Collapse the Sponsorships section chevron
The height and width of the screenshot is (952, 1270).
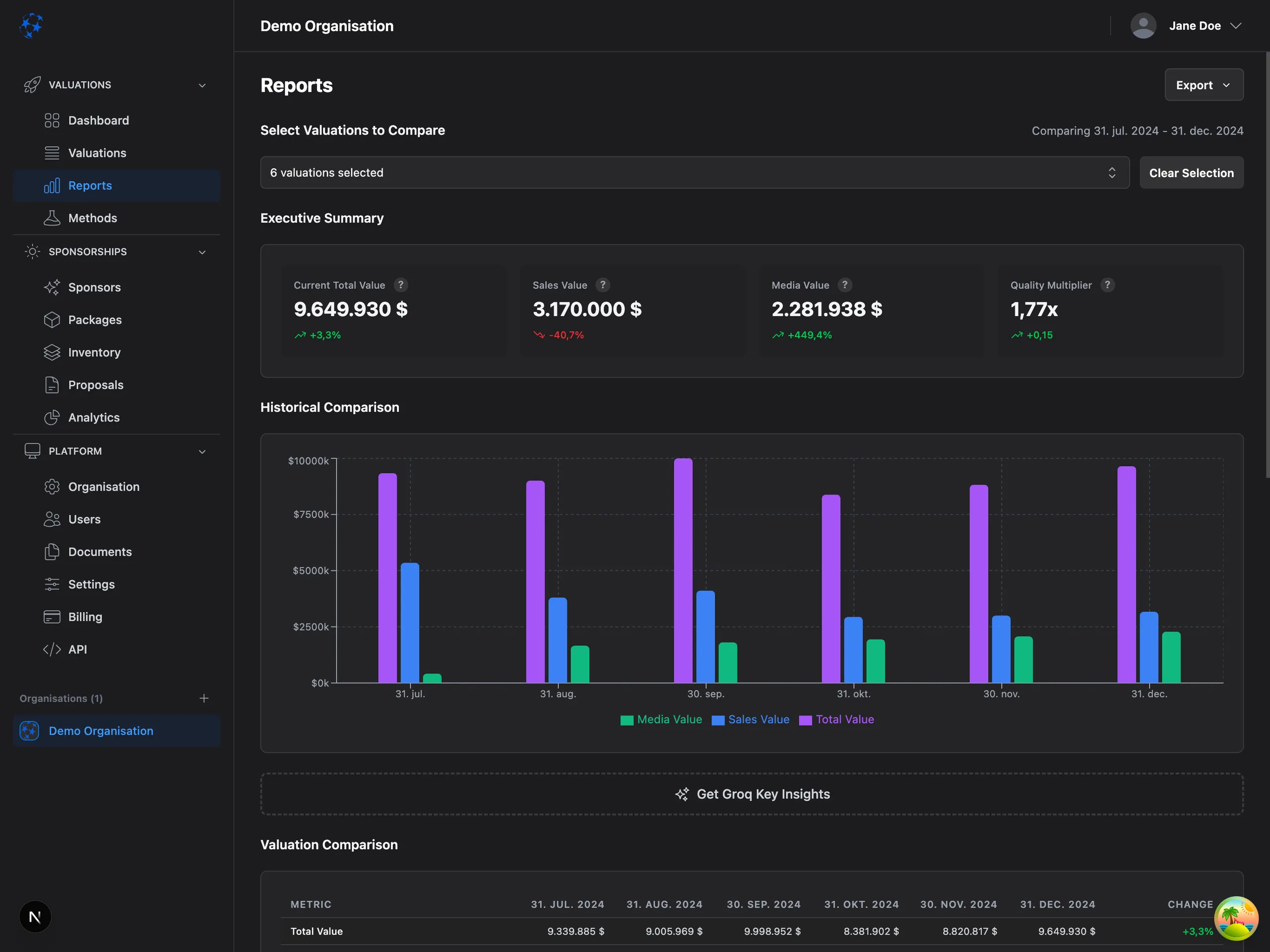pos(202,252)
